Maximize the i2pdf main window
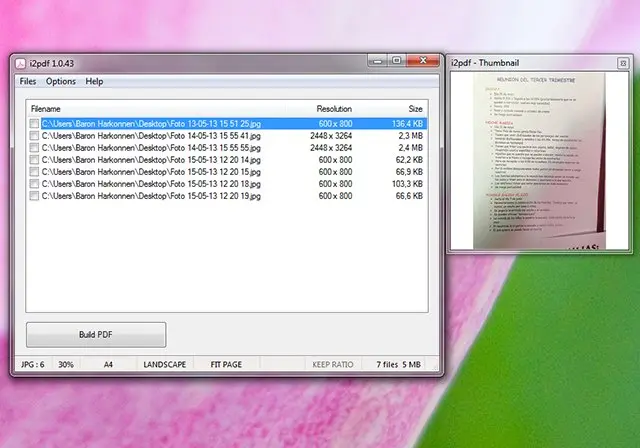 pos(396,61)
